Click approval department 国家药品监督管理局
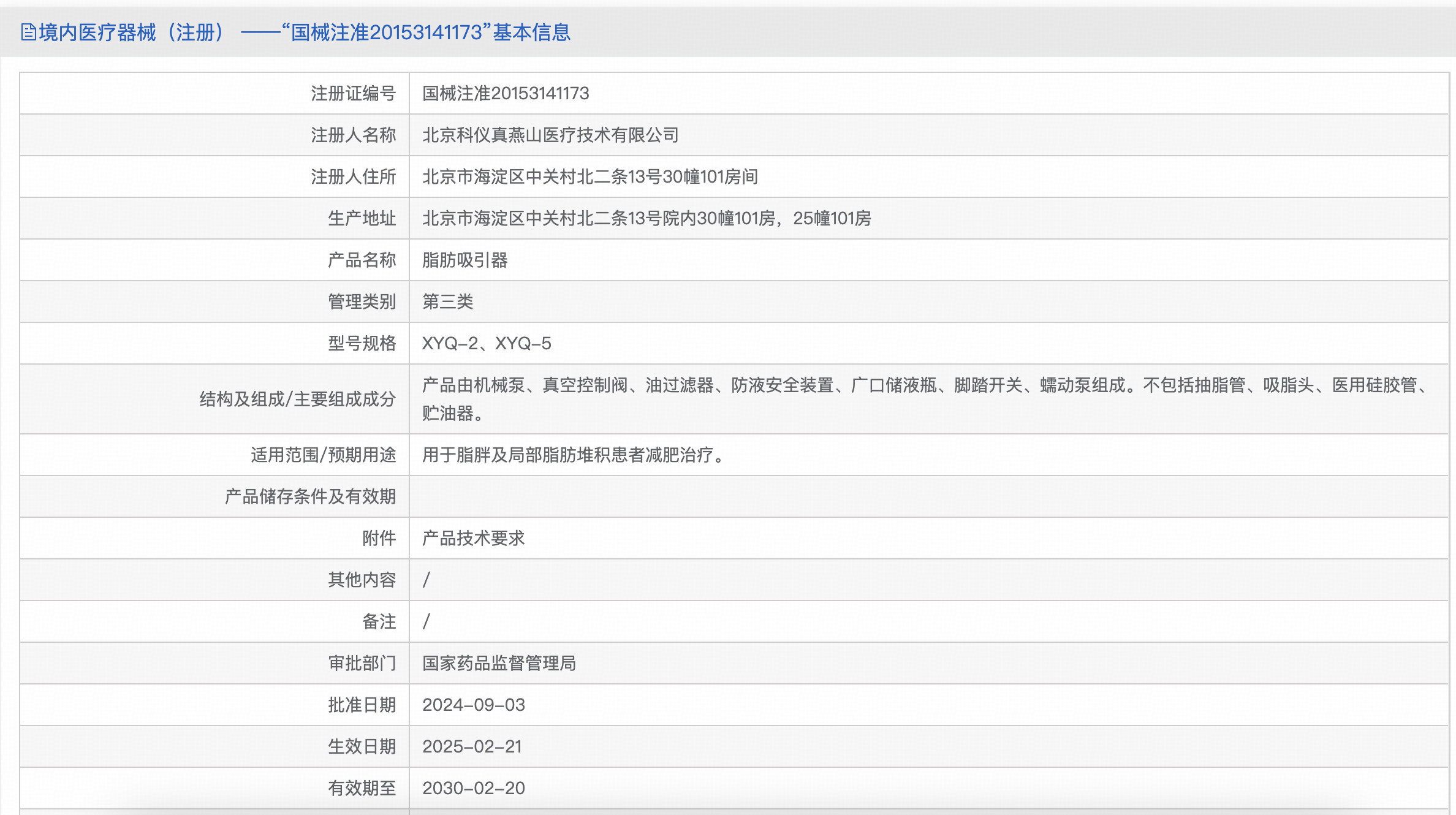 [499, 663]
